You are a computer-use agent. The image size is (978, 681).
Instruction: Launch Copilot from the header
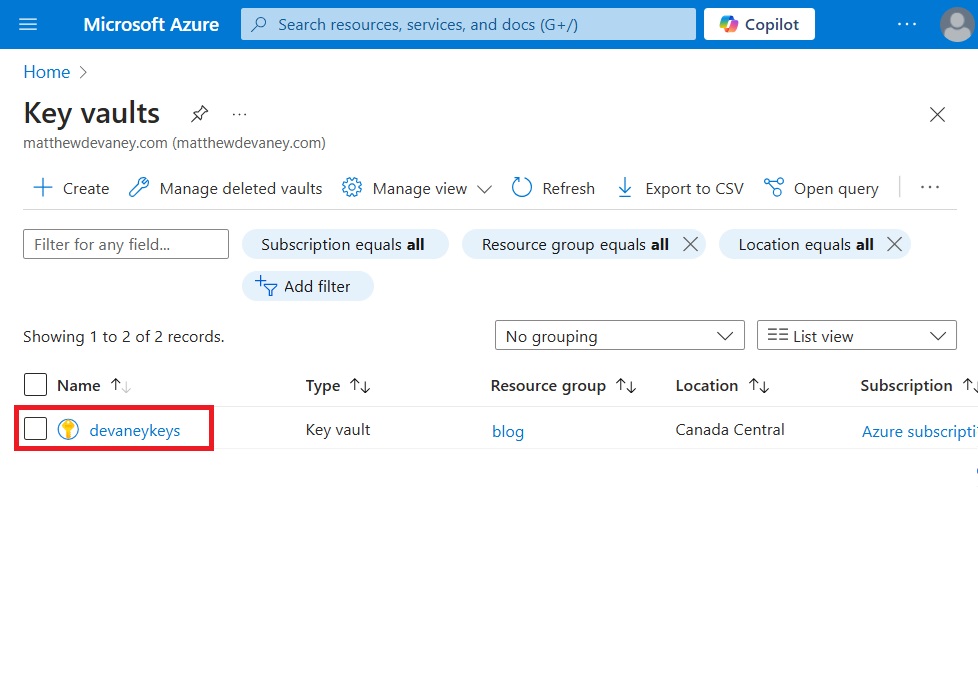(x=759, y=24)
